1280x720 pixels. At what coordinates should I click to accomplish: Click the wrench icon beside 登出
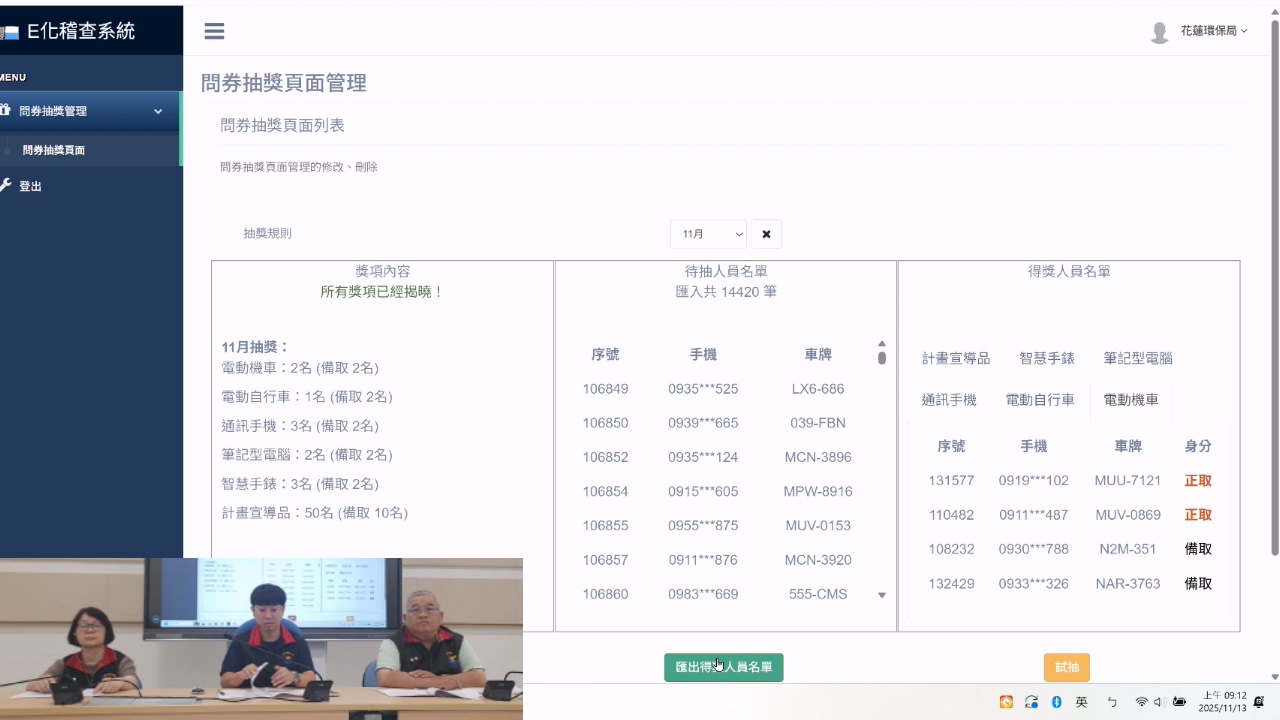tap(6, 186)
